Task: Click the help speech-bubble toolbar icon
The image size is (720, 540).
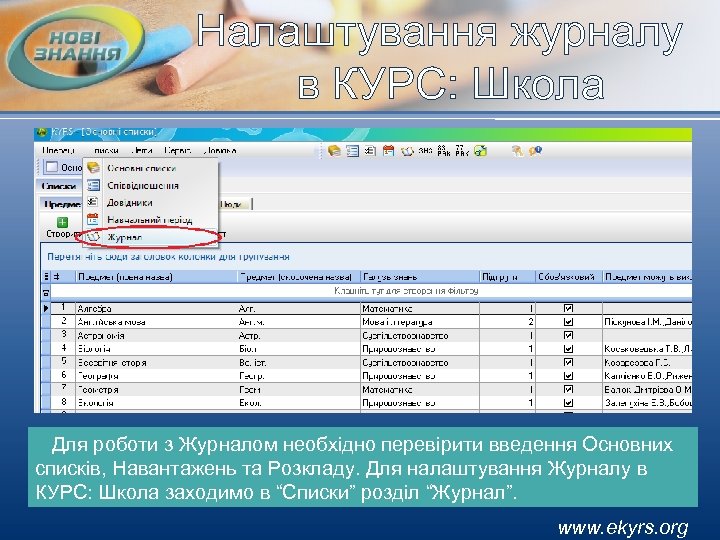Action: click(x=535, y=151)
